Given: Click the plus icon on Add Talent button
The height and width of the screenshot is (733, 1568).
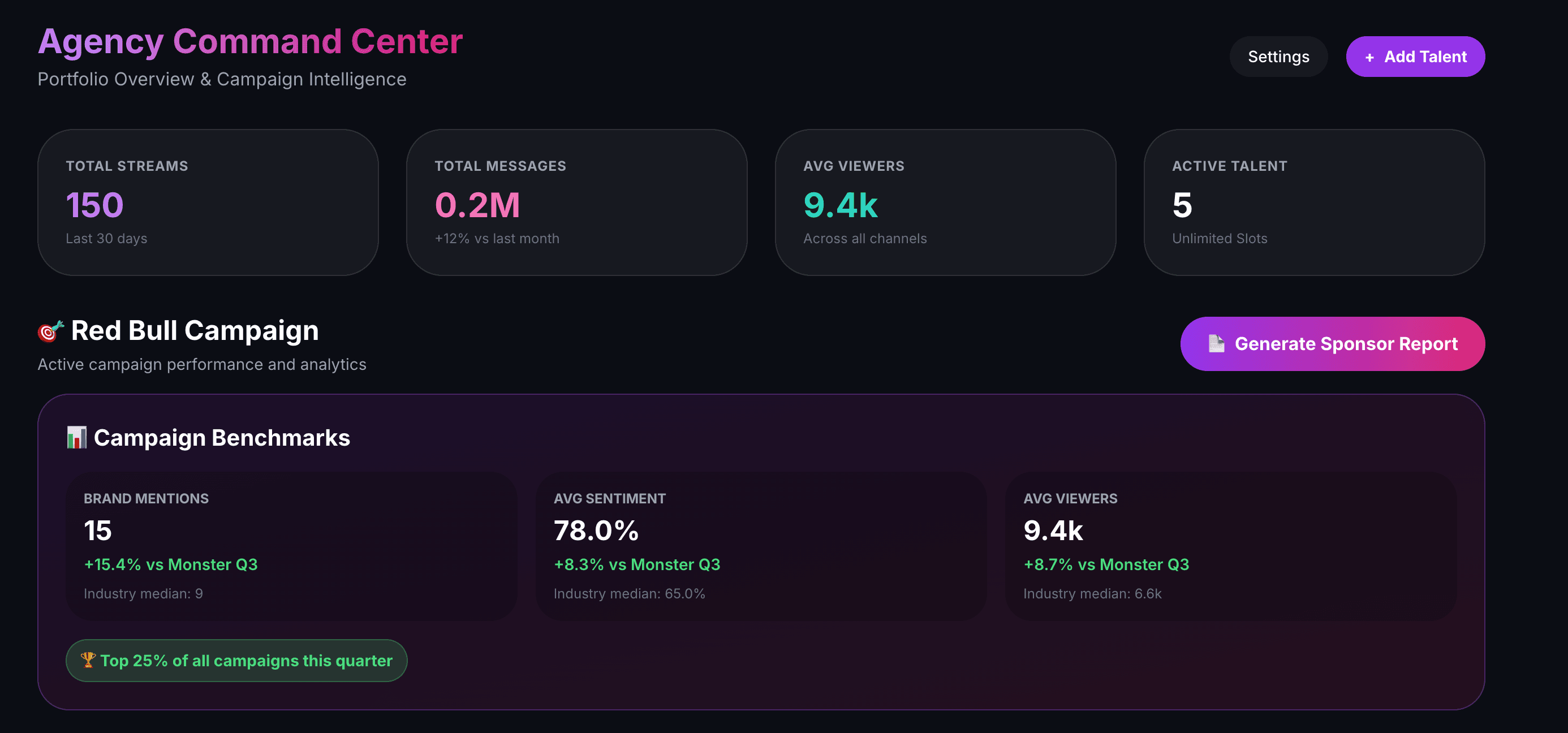Looking at the screenshot, I should click(1370, 57).
